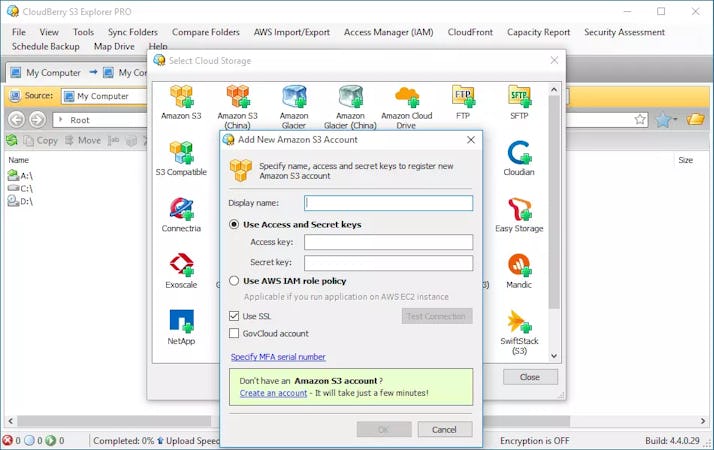Expand the Root path arrow
This screenshot has height=450, width=714.
[x=61, y=119]
